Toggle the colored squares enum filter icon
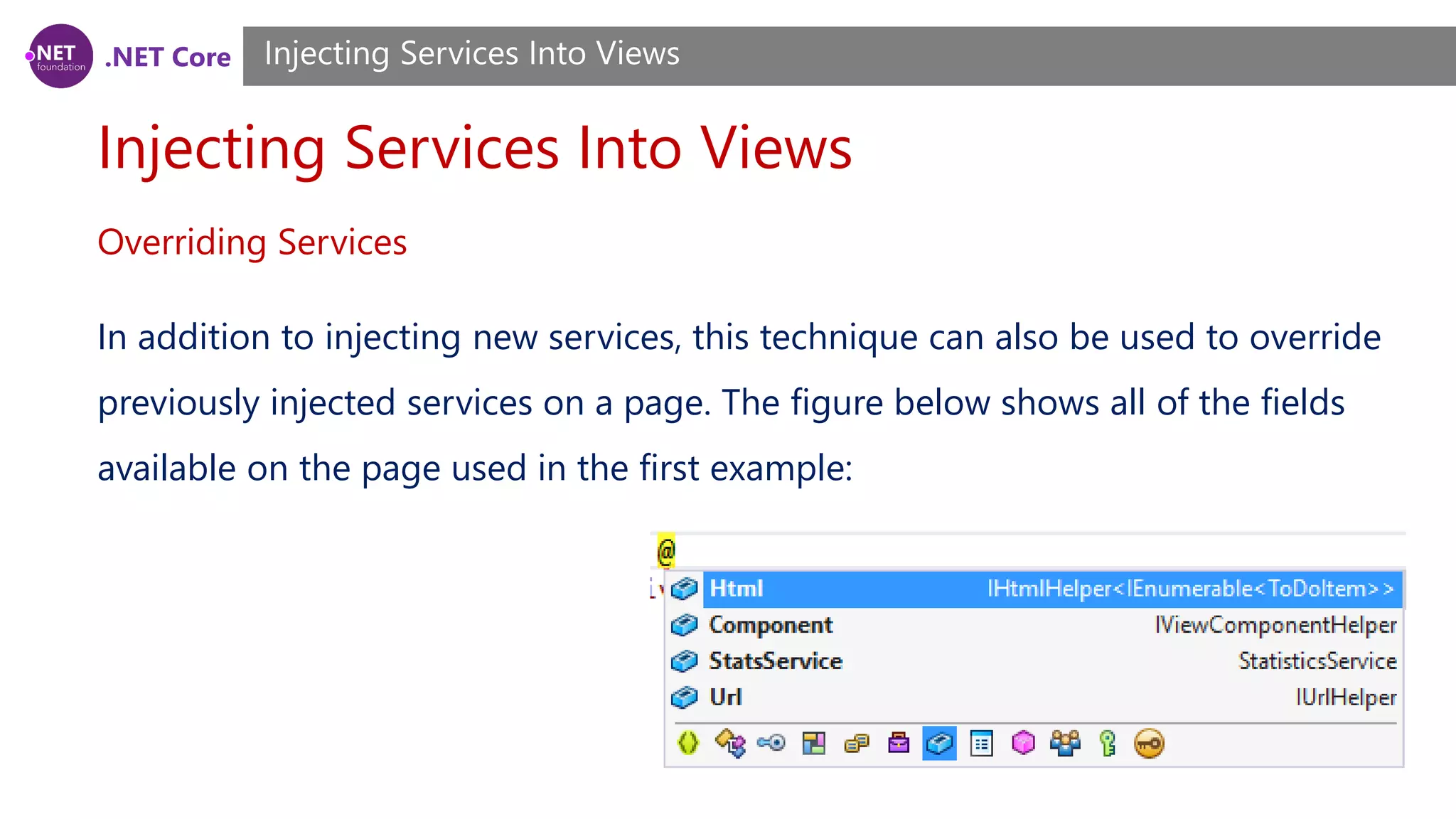This screenshot has width=1456, height=819. 814,743
